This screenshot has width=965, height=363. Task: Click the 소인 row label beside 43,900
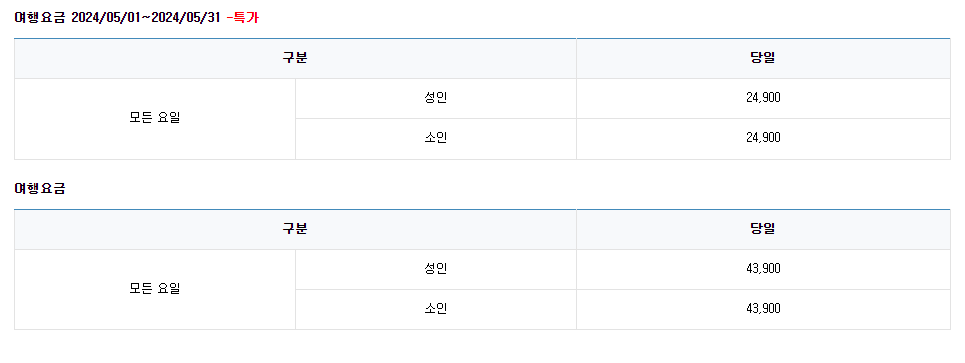pos(436,309)
